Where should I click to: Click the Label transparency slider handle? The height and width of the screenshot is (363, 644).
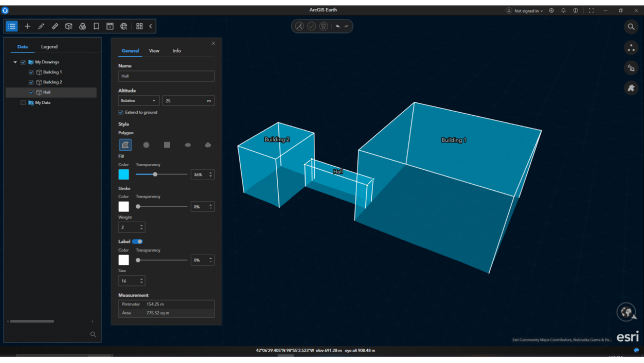(138, 260)
